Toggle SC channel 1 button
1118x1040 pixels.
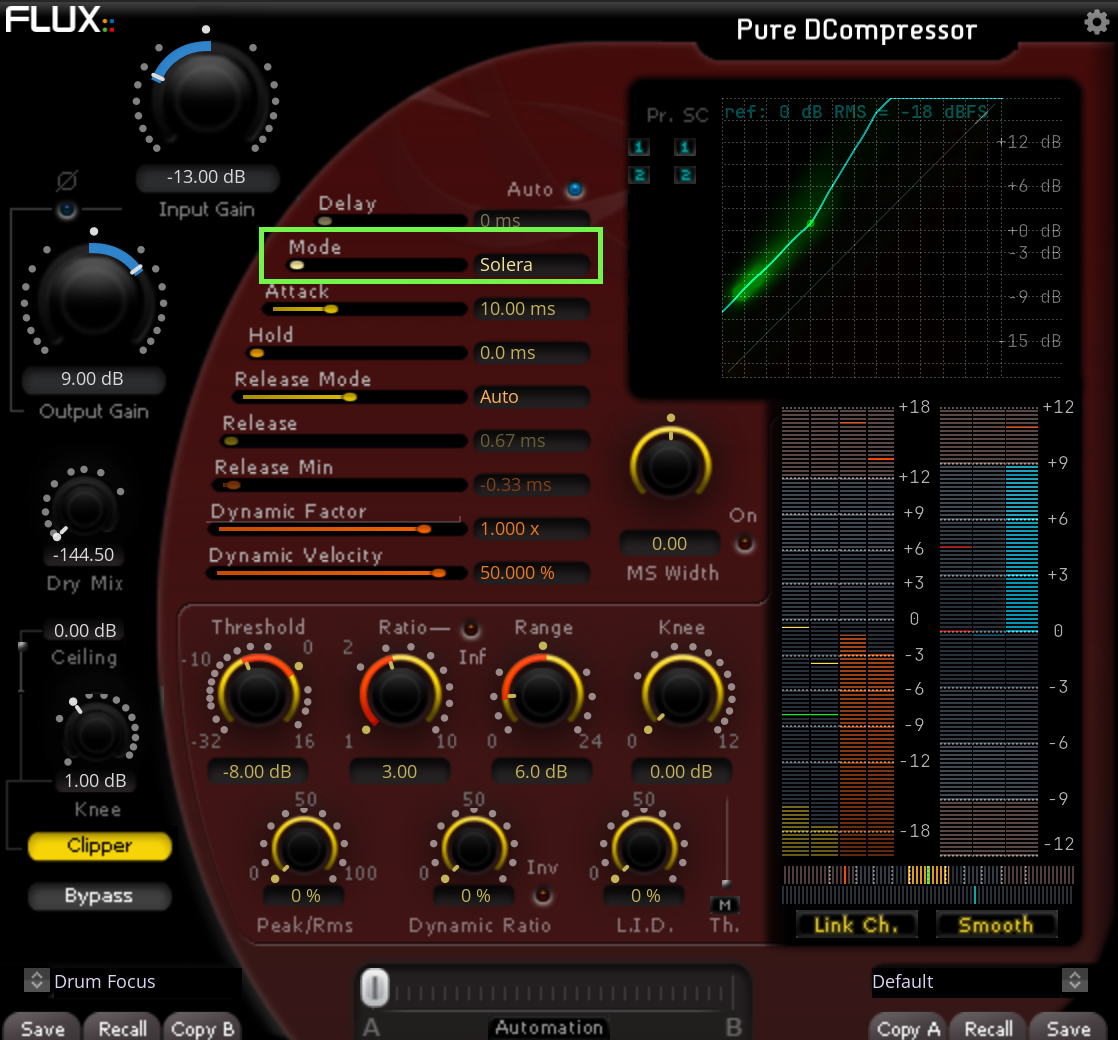pyautogui.click(x=684, y=148)
